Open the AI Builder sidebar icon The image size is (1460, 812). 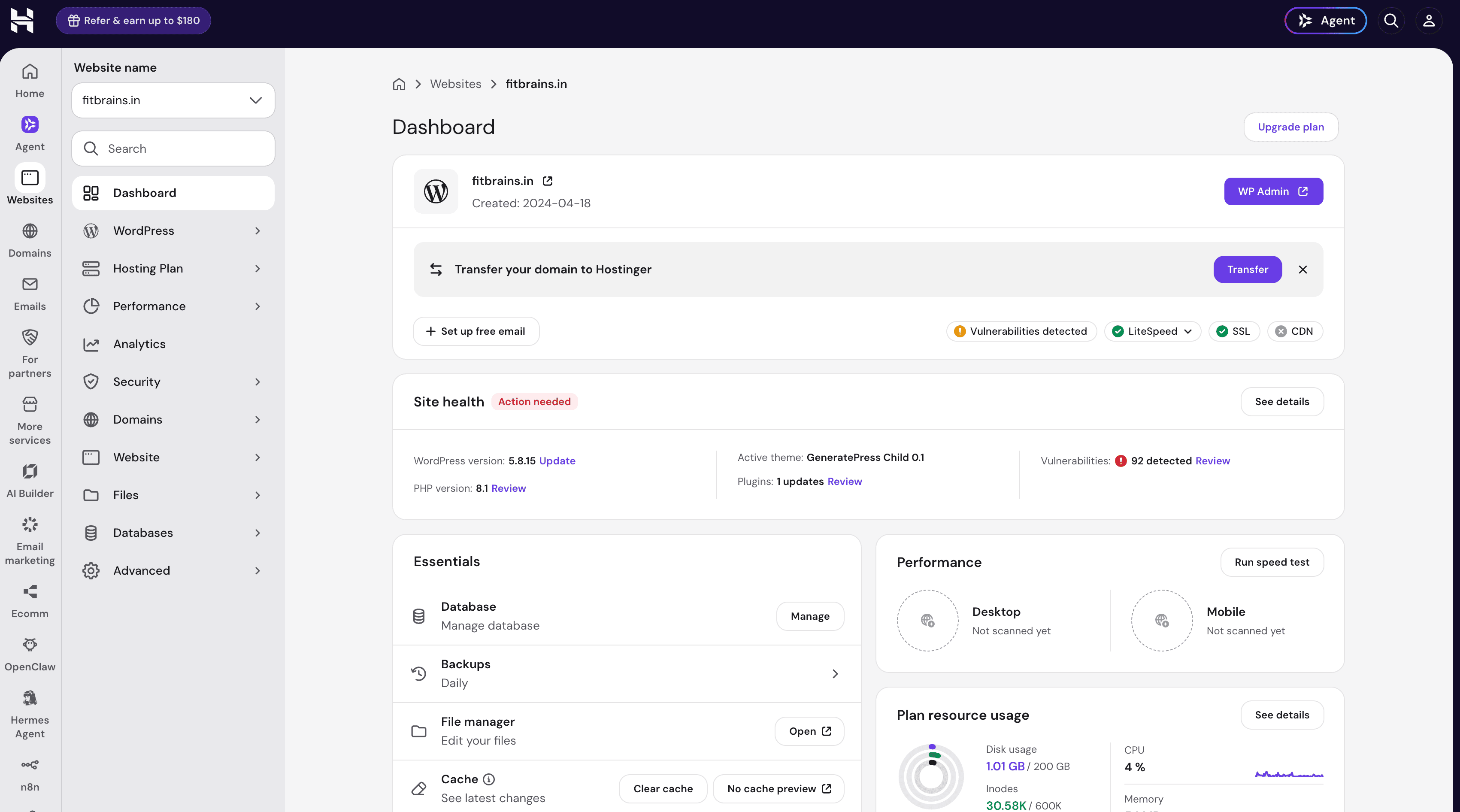[x=30, y=471]
